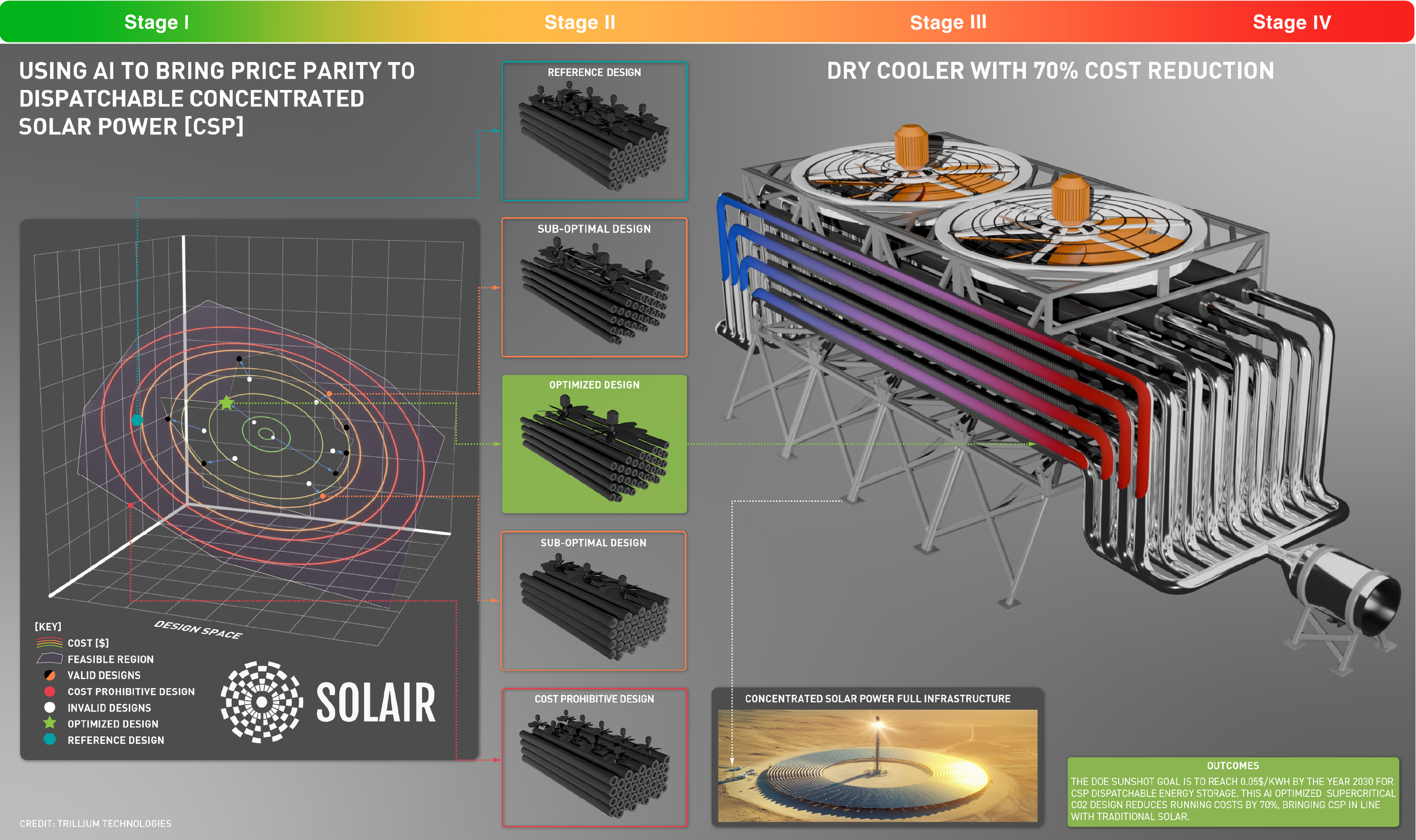Click the COST PROHIBITIVE DESIGN key label
The height and width of the screenshot is (840, 1416).
click(131, 692)
